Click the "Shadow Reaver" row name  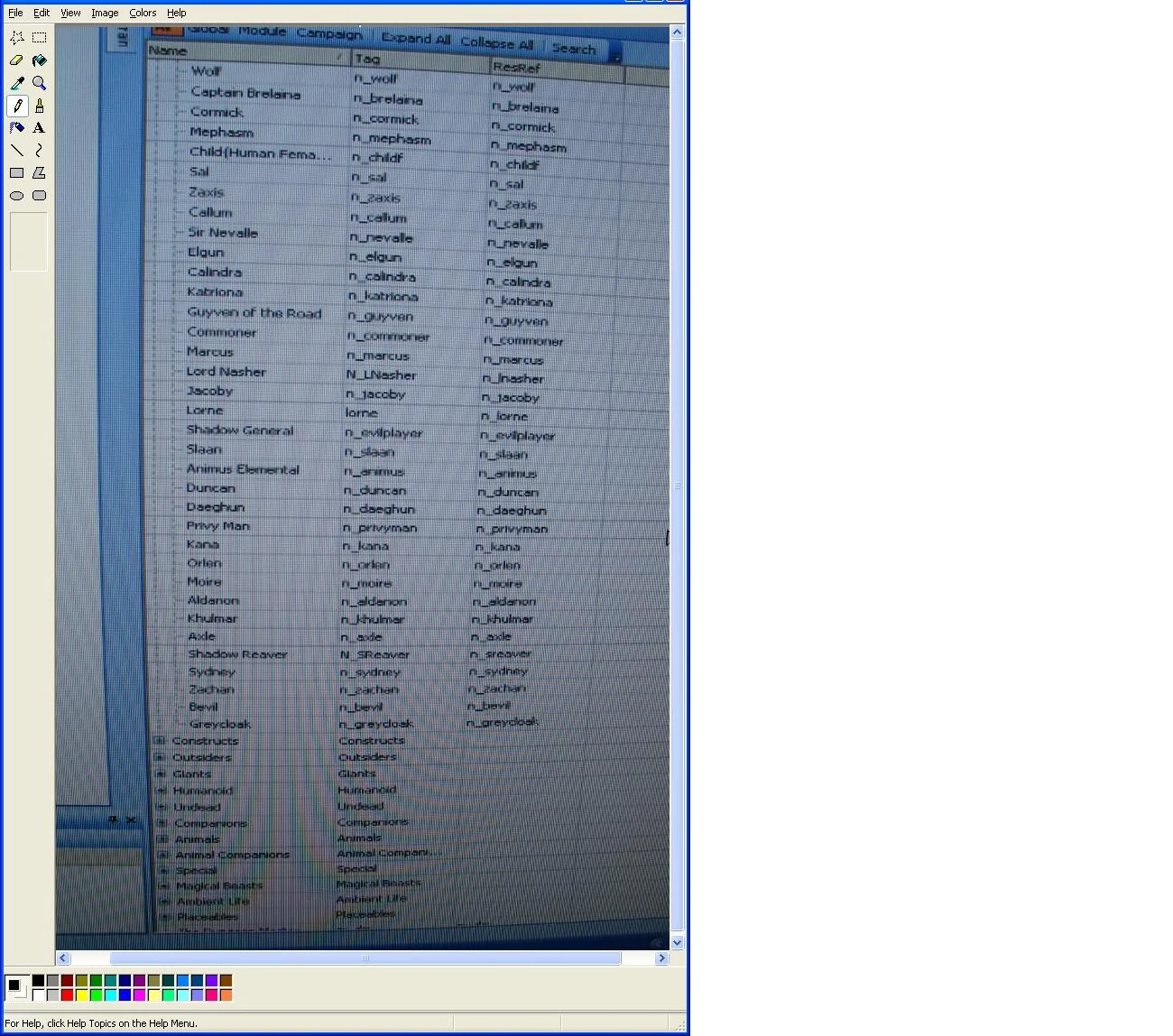pos(237,654)
